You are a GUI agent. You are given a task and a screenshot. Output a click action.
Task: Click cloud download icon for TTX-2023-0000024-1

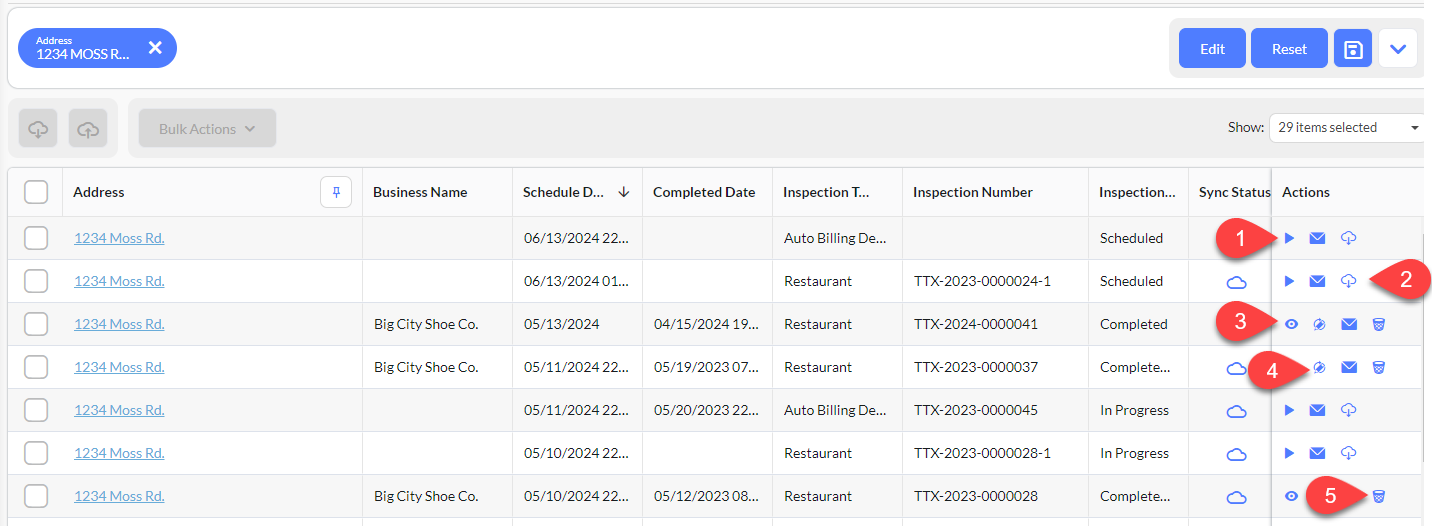[x=1348, y=281]
